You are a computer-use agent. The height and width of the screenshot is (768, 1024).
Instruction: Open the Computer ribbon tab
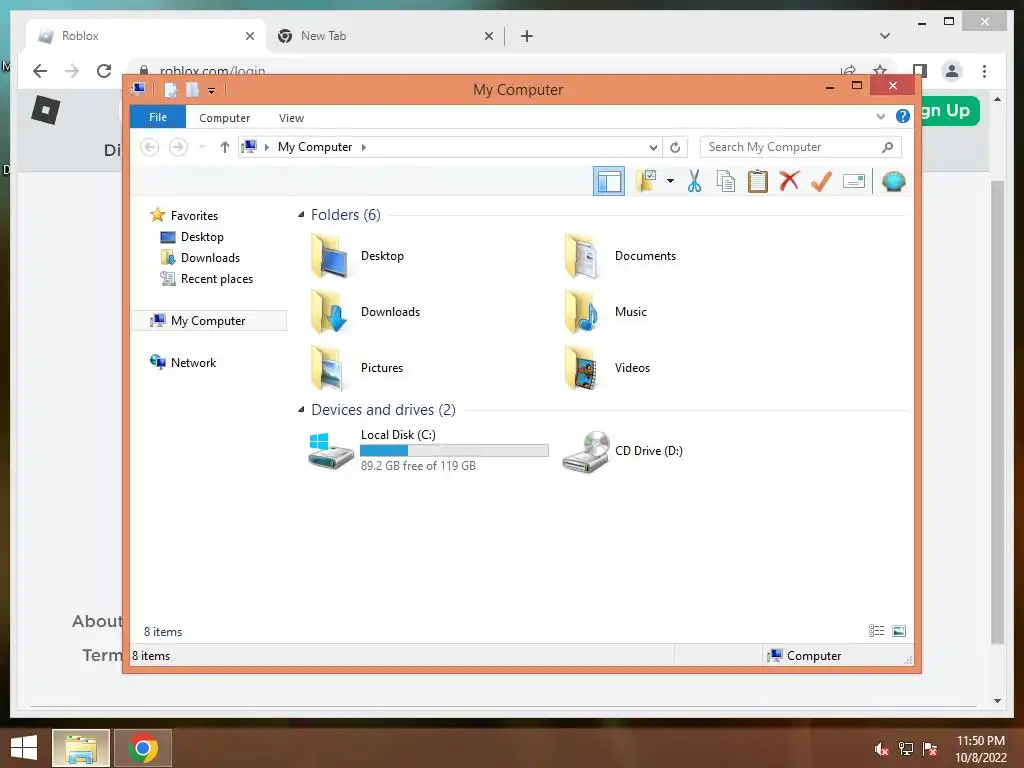[x=225, y=118]
